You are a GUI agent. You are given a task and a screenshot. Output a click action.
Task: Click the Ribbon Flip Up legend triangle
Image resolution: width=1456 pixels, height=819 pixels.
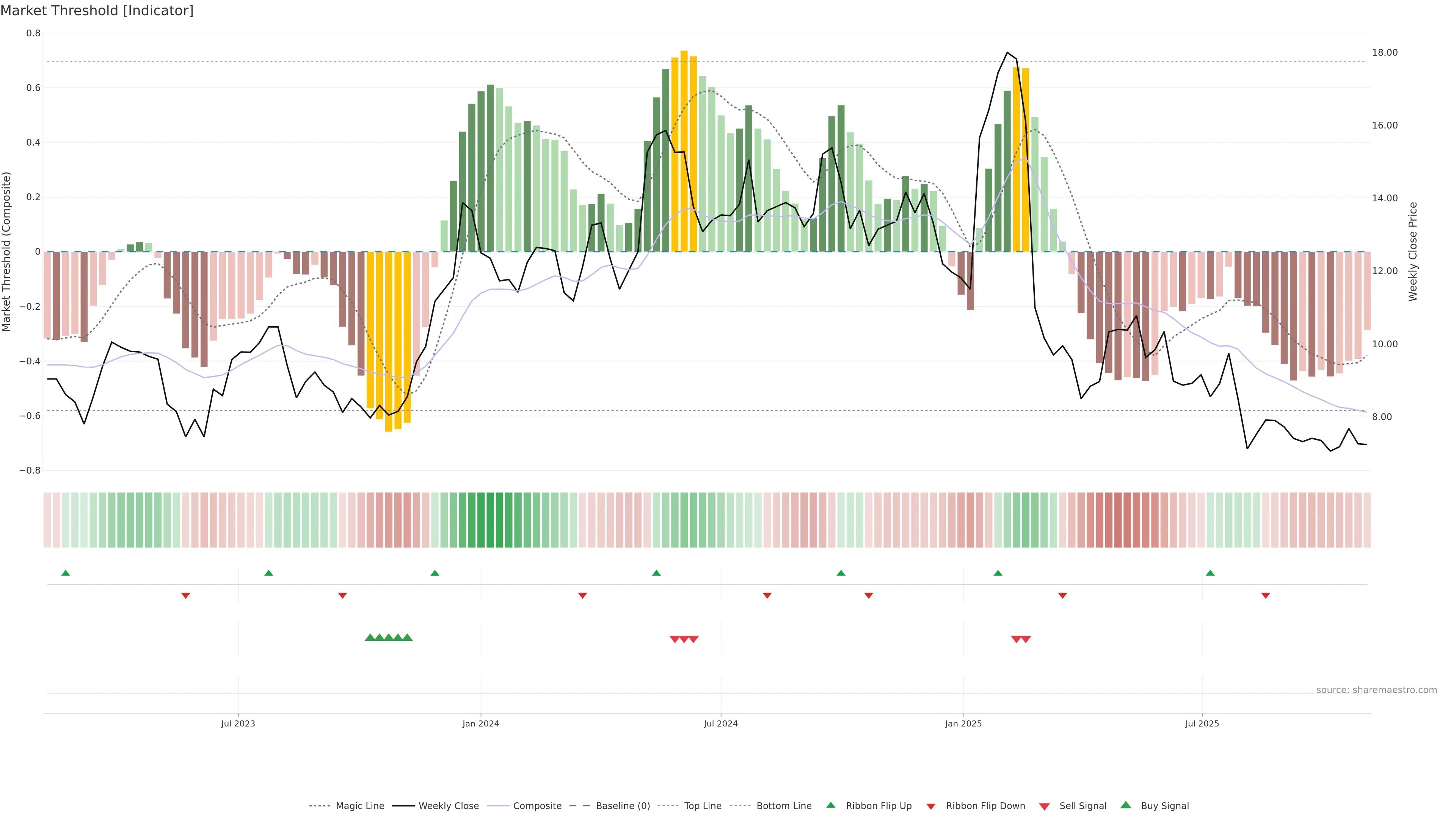[x=831, y=805]
